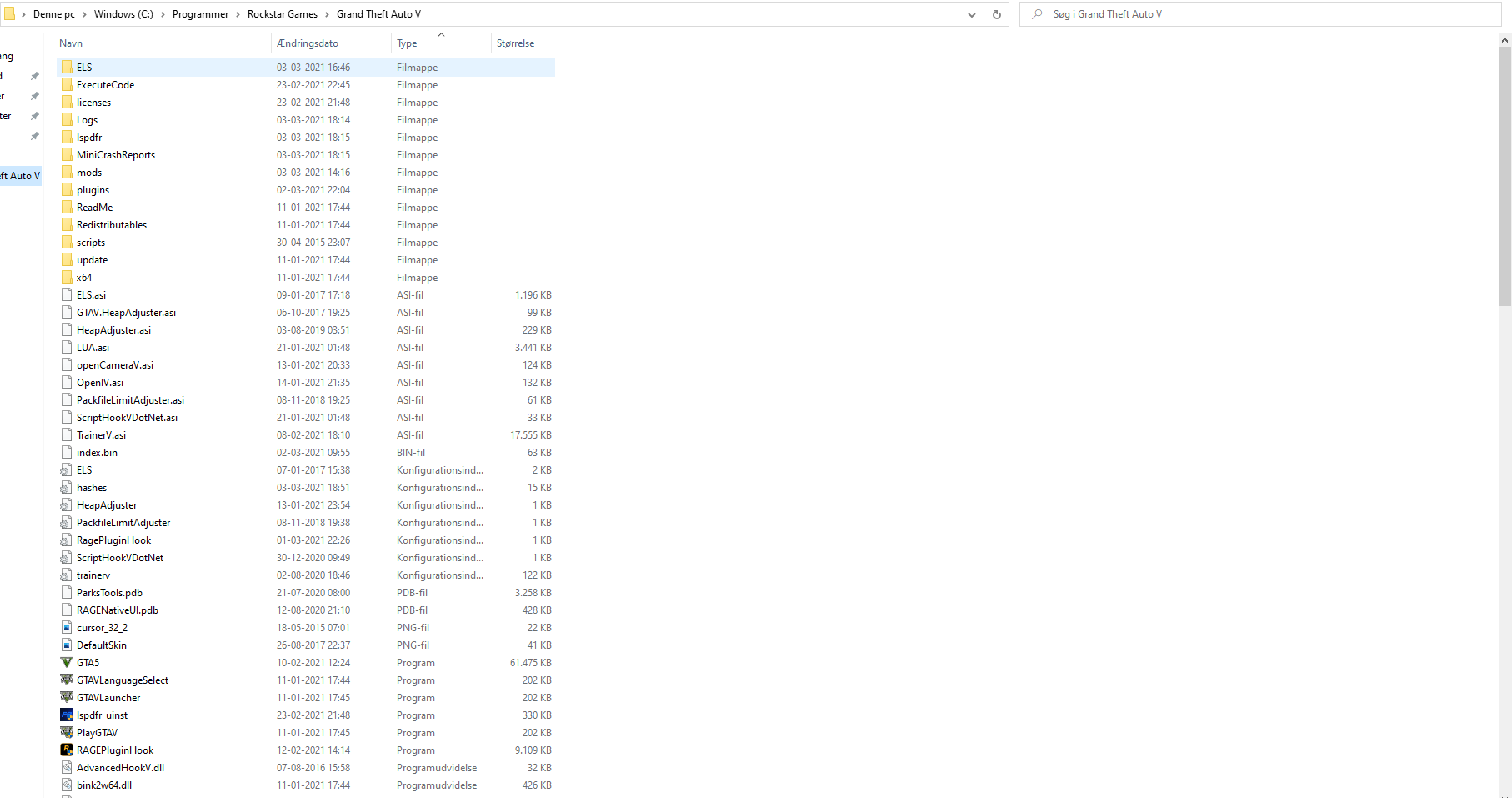Click the GTAVLanguageSelect program icon
The width and height of the screenshot is (1512, 798).
67,680
